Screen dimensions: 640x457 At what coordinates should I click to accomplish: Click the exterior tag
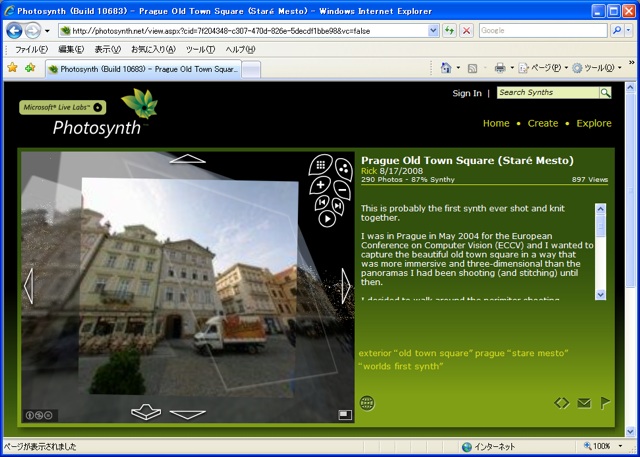(x=374, y=353)
